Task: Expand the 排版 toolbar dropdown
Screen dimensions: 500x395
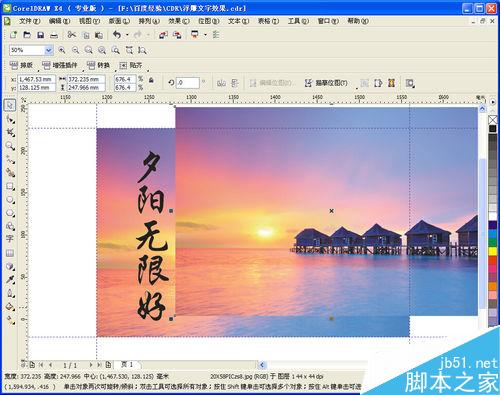Action: (39, 70)
